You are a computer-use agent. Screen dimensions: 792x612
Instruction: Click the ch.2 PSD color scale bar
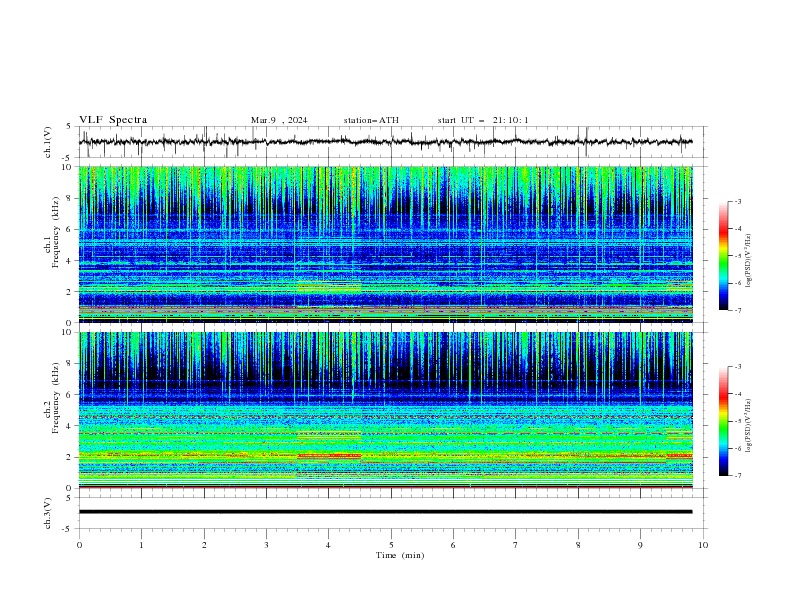point(724,421)
